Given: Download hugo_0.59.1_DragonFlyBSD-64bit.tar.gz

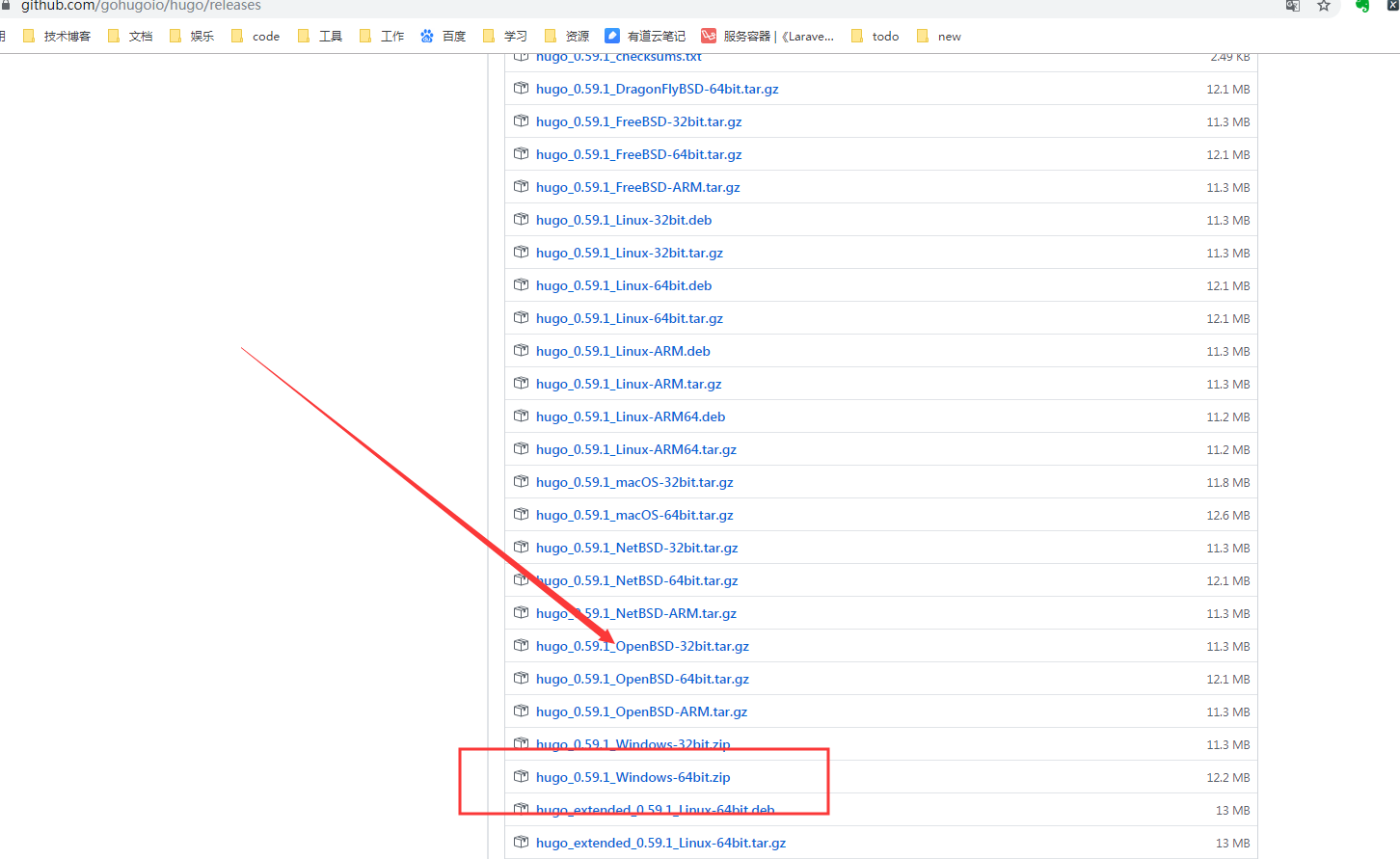Looking at the screenshot, I should tap(658, 89).
